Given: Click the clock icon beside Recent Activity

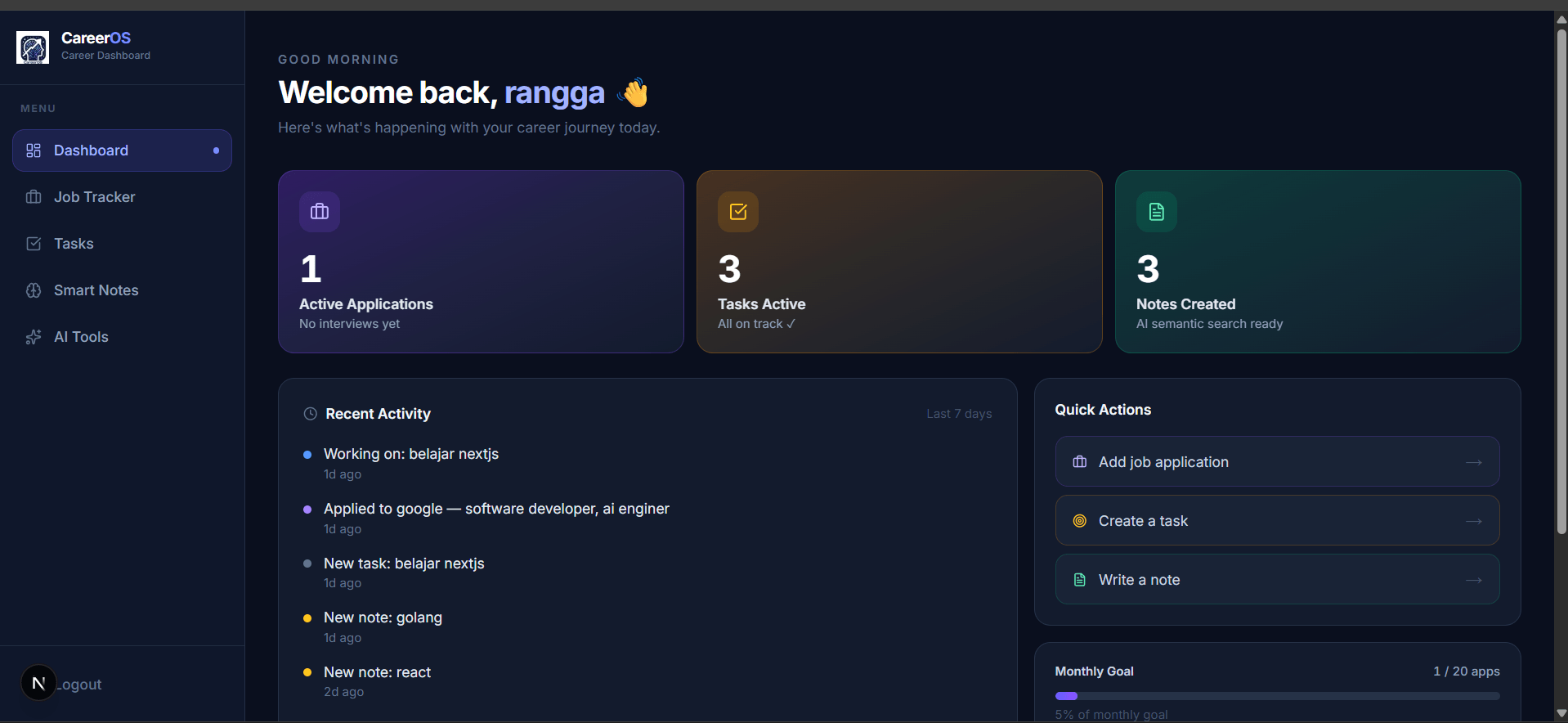Looking at the screenshot, I should pyautogui.click(x=311, y=414).
